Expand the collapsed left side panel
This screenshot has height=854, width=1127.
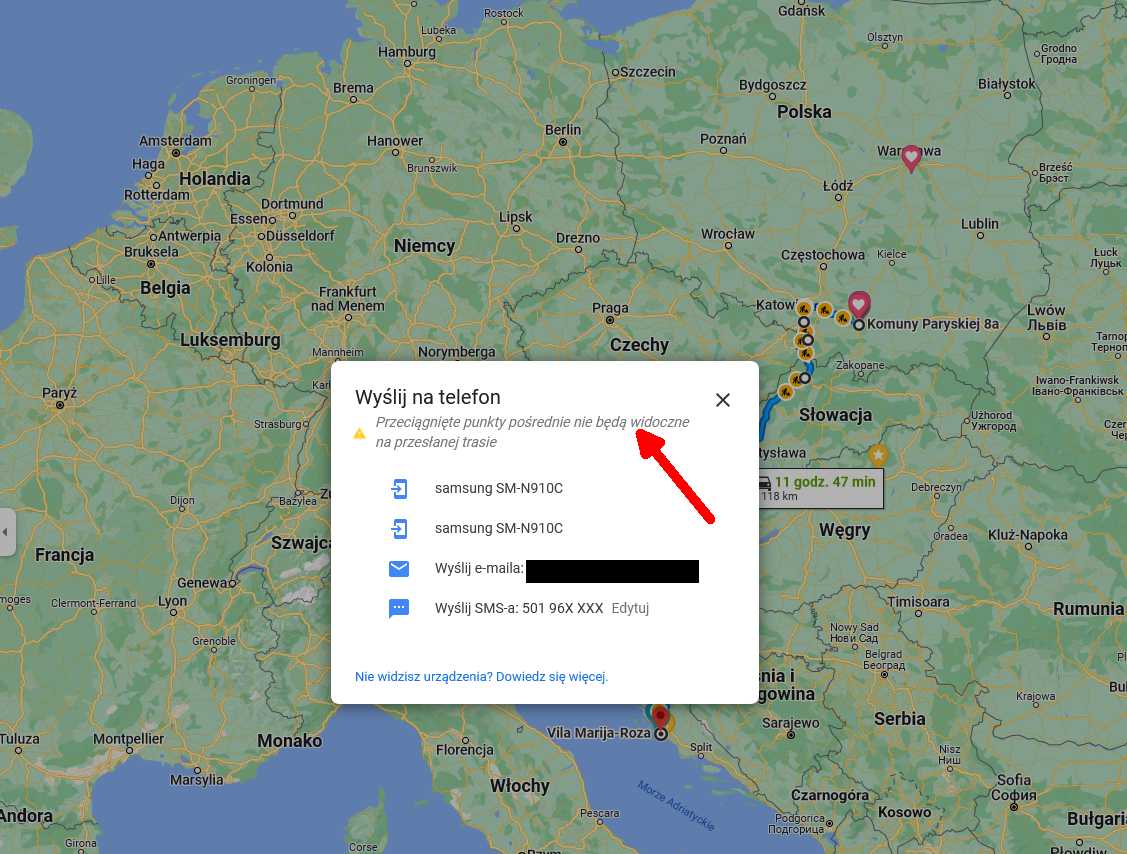pyautogui.click(x=6, y=533)
